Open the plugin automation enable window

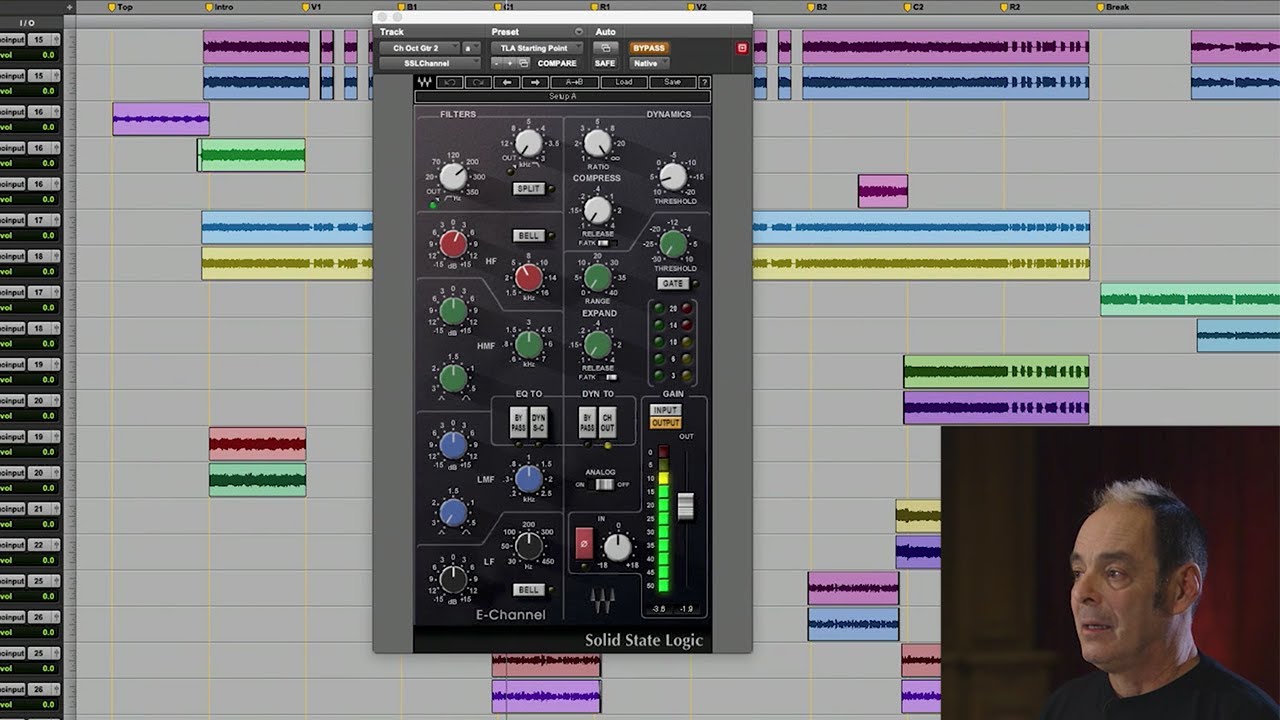coord(604,48)
